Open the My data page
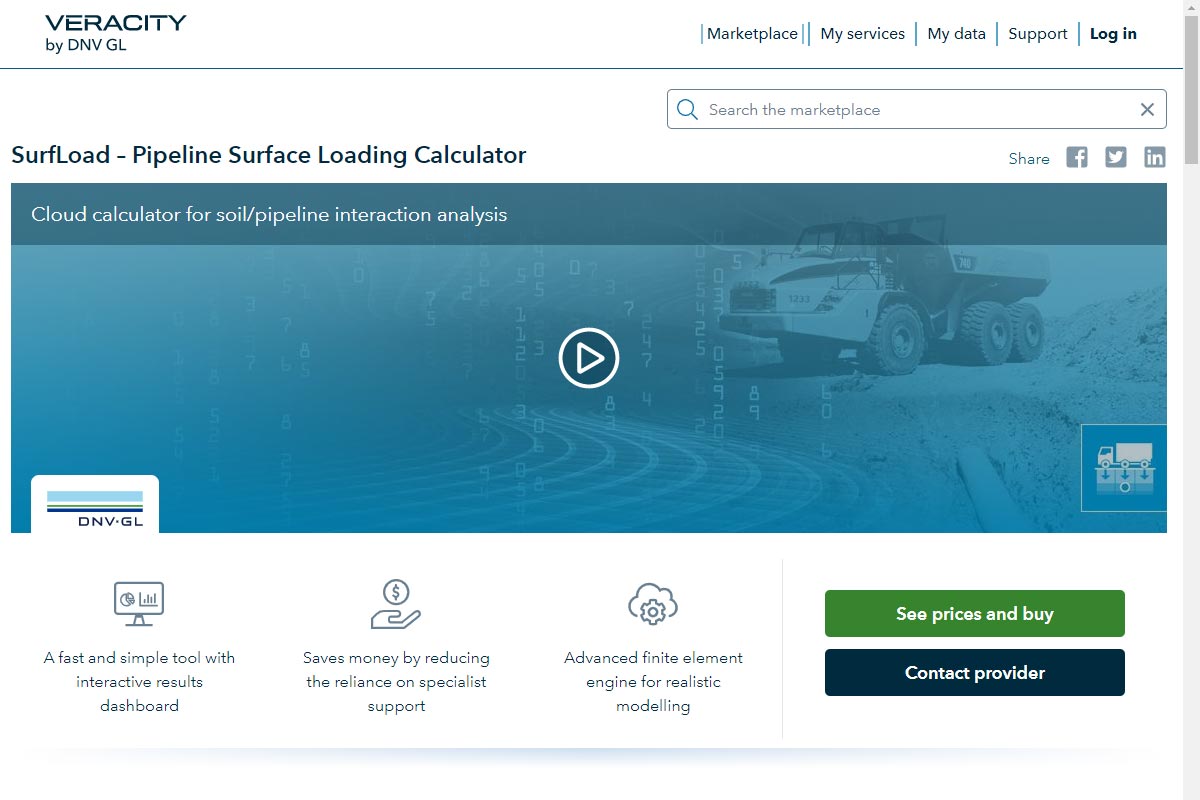The width and height of the screenshot is (1200, 800). 956,34
